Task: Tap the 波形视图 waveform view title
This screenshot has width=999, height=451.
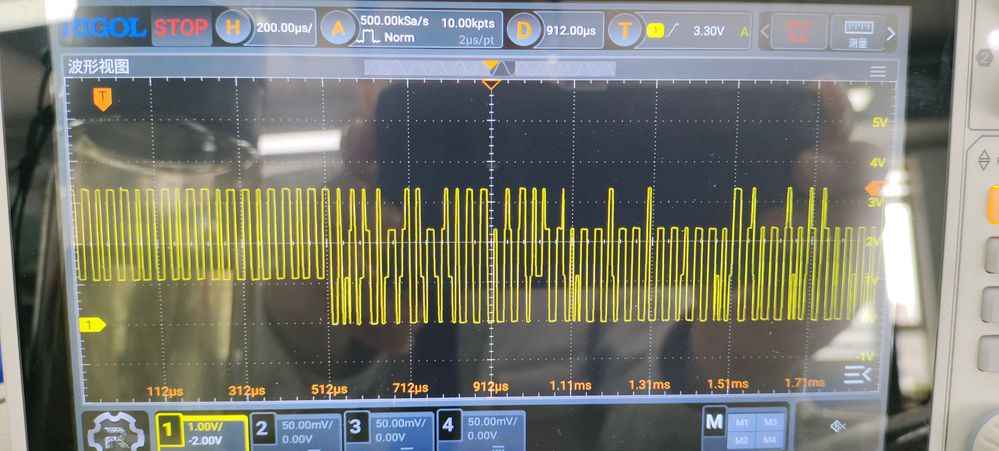Action: click(99, 66)
